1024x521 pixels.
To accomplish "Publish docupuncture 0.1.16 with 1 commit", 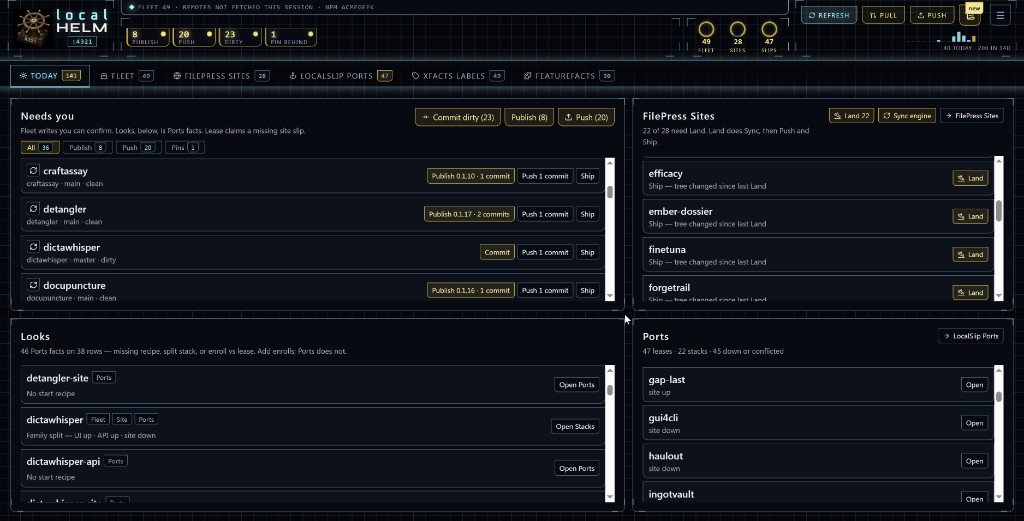I will tap(471, 290).
